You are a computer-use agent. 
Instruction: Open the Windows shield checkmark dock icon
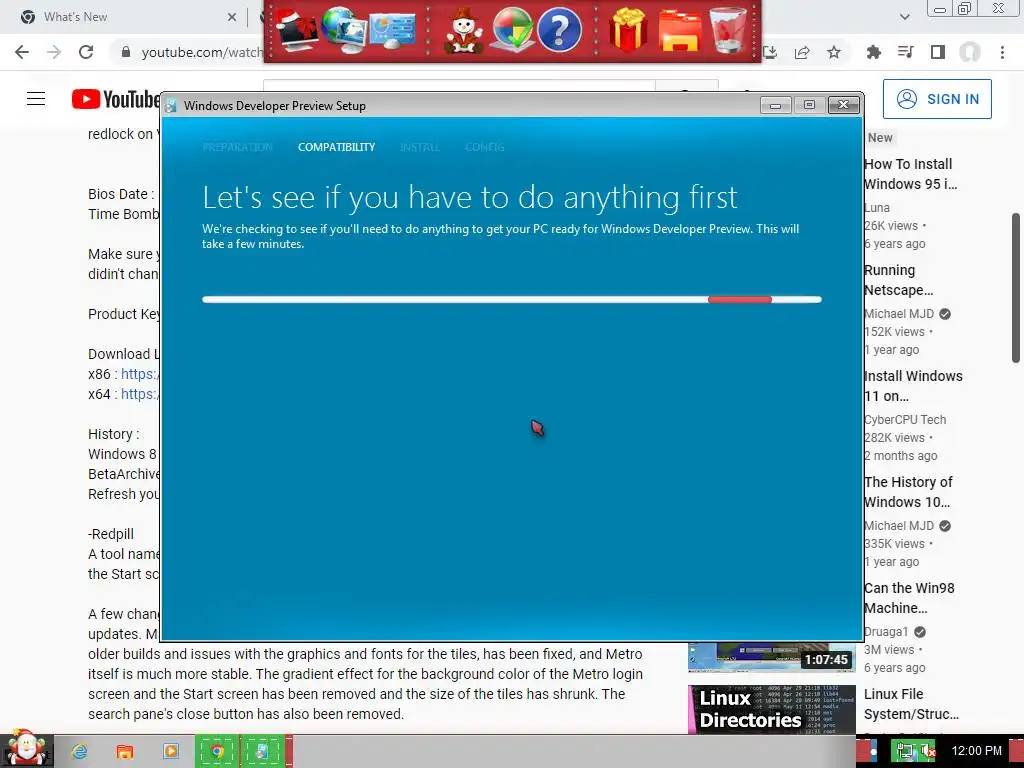(511, 30)
